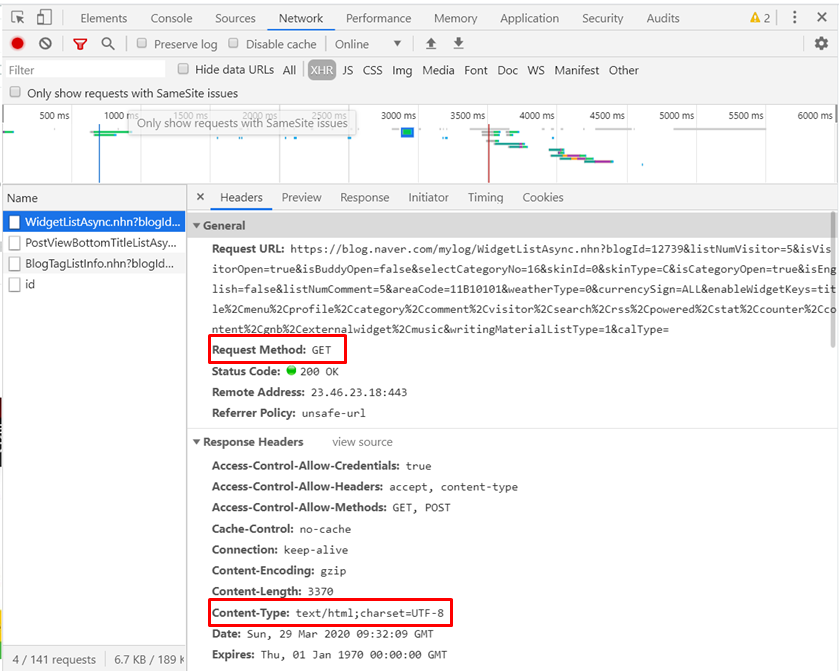The height and width of the screenshot is (671, 839).
Task: Show the Timing detail tab
Action: pyautogui.click(x=485, y=197)
